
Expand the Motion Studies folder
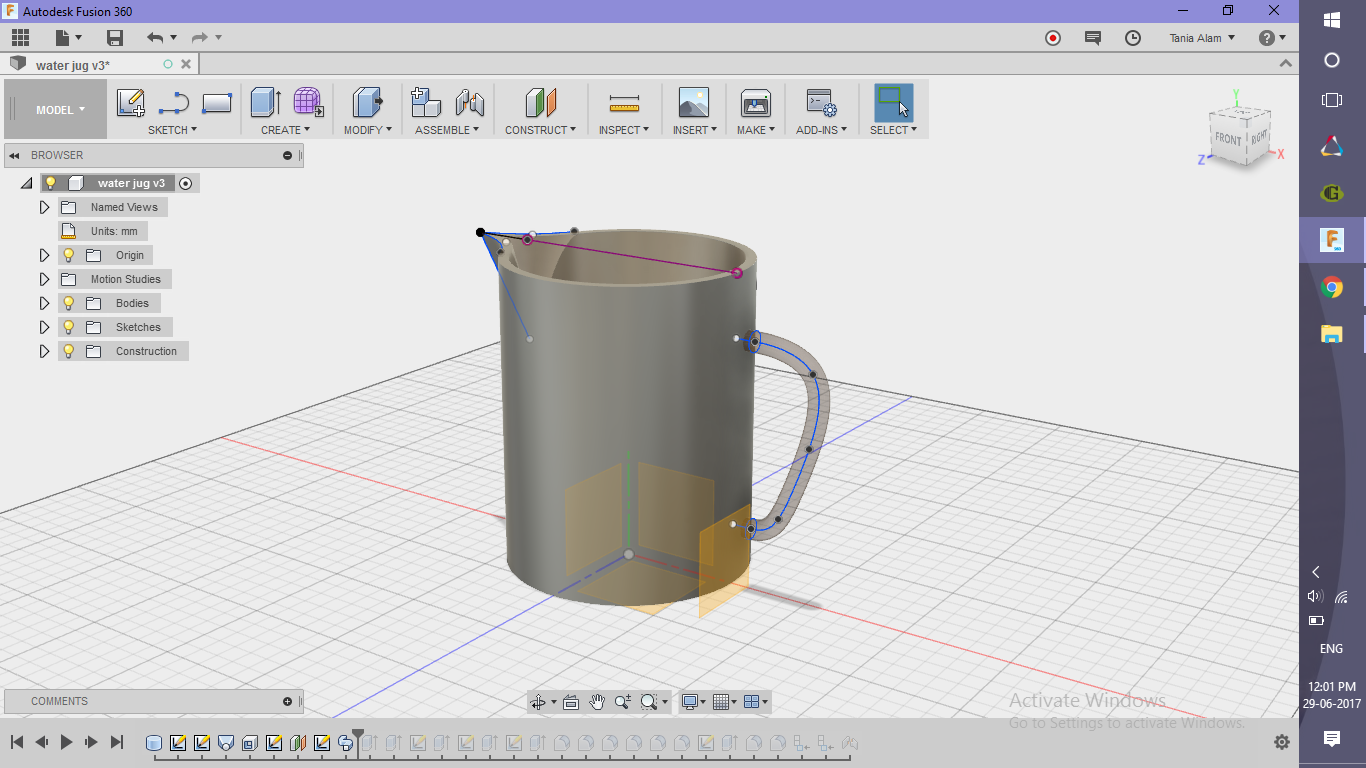(44, 279)
